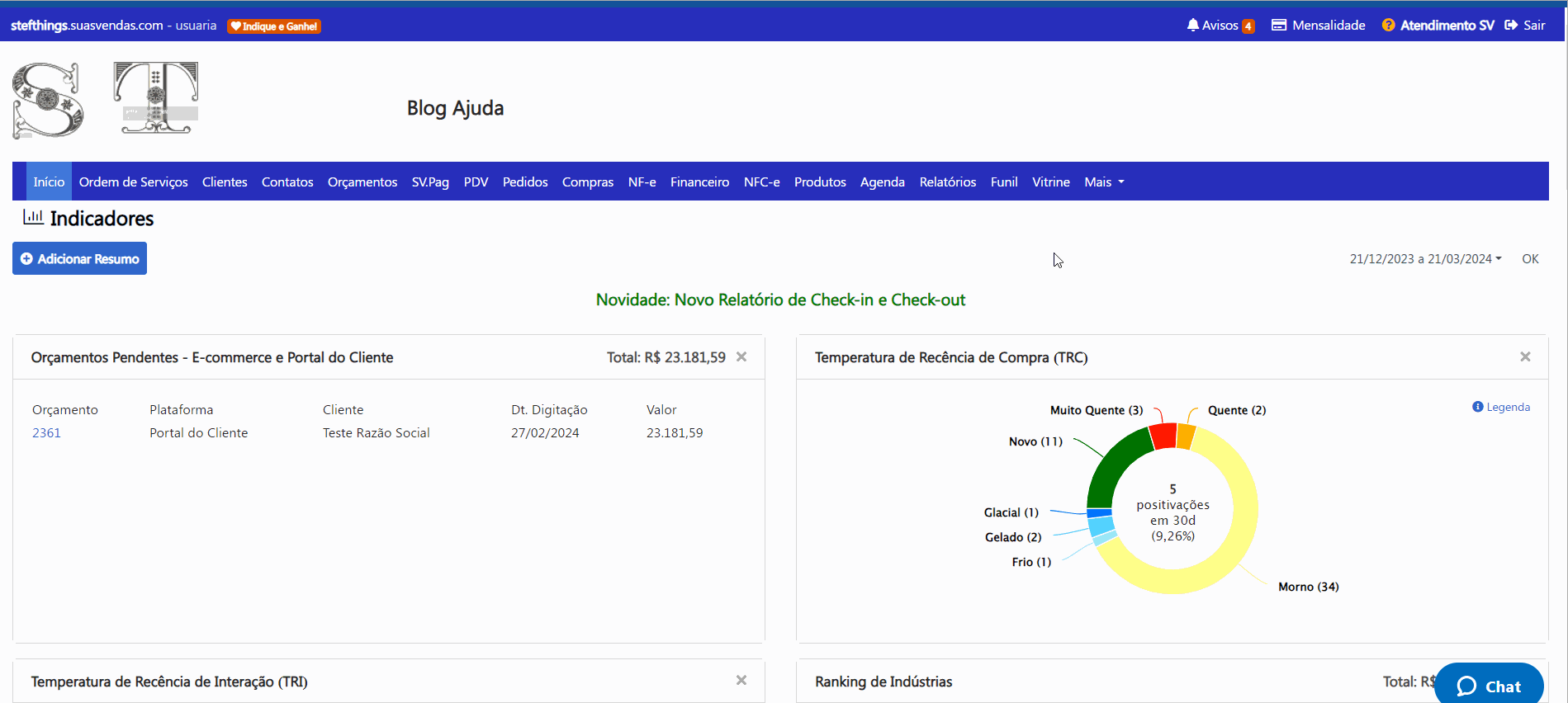The image size is (1568, 703).
Task: Select the orange Quente chart segment
Action: (1187, 437)
